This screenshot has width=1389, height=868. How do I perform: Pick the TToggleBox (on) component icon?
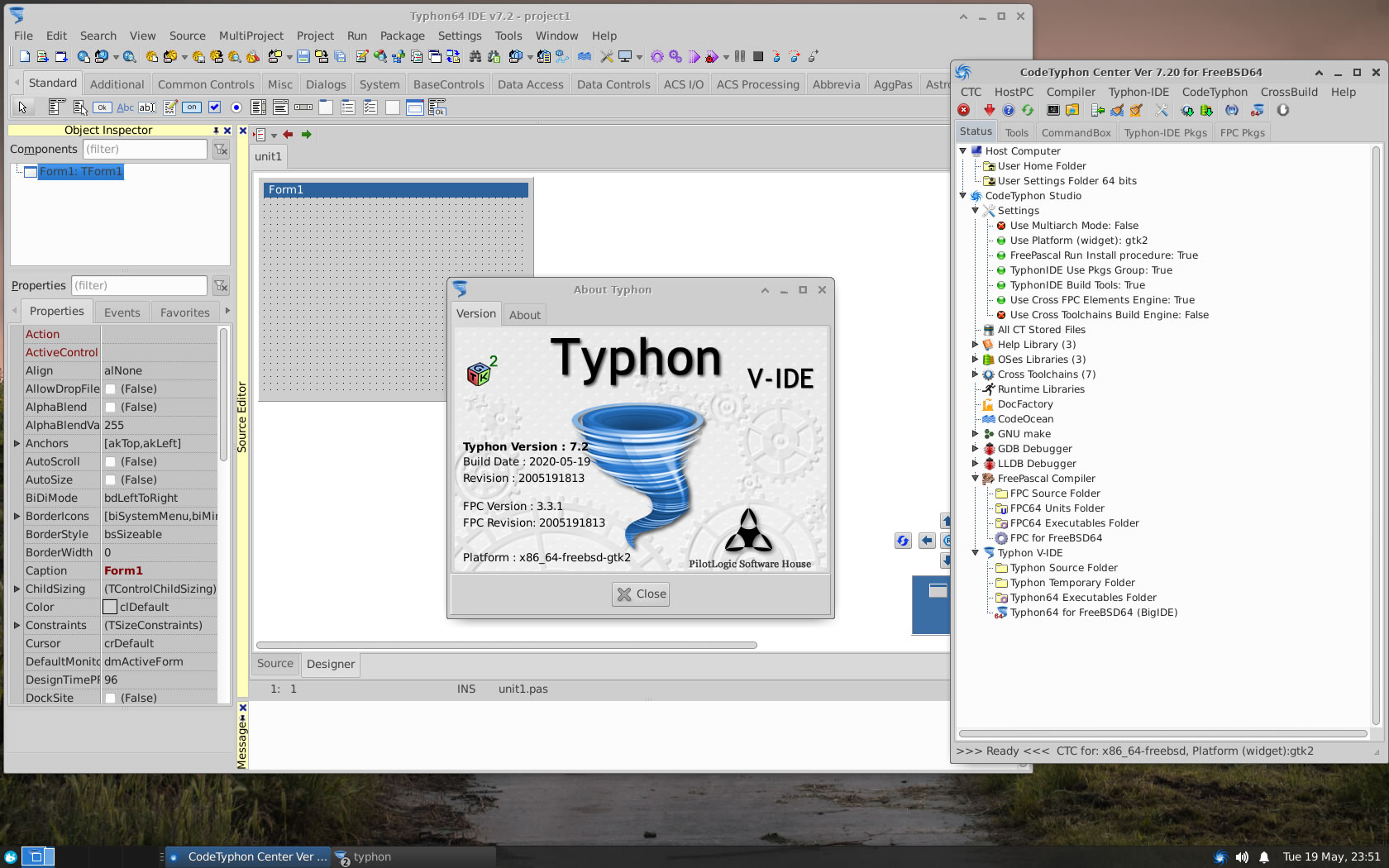coord(192,107)
